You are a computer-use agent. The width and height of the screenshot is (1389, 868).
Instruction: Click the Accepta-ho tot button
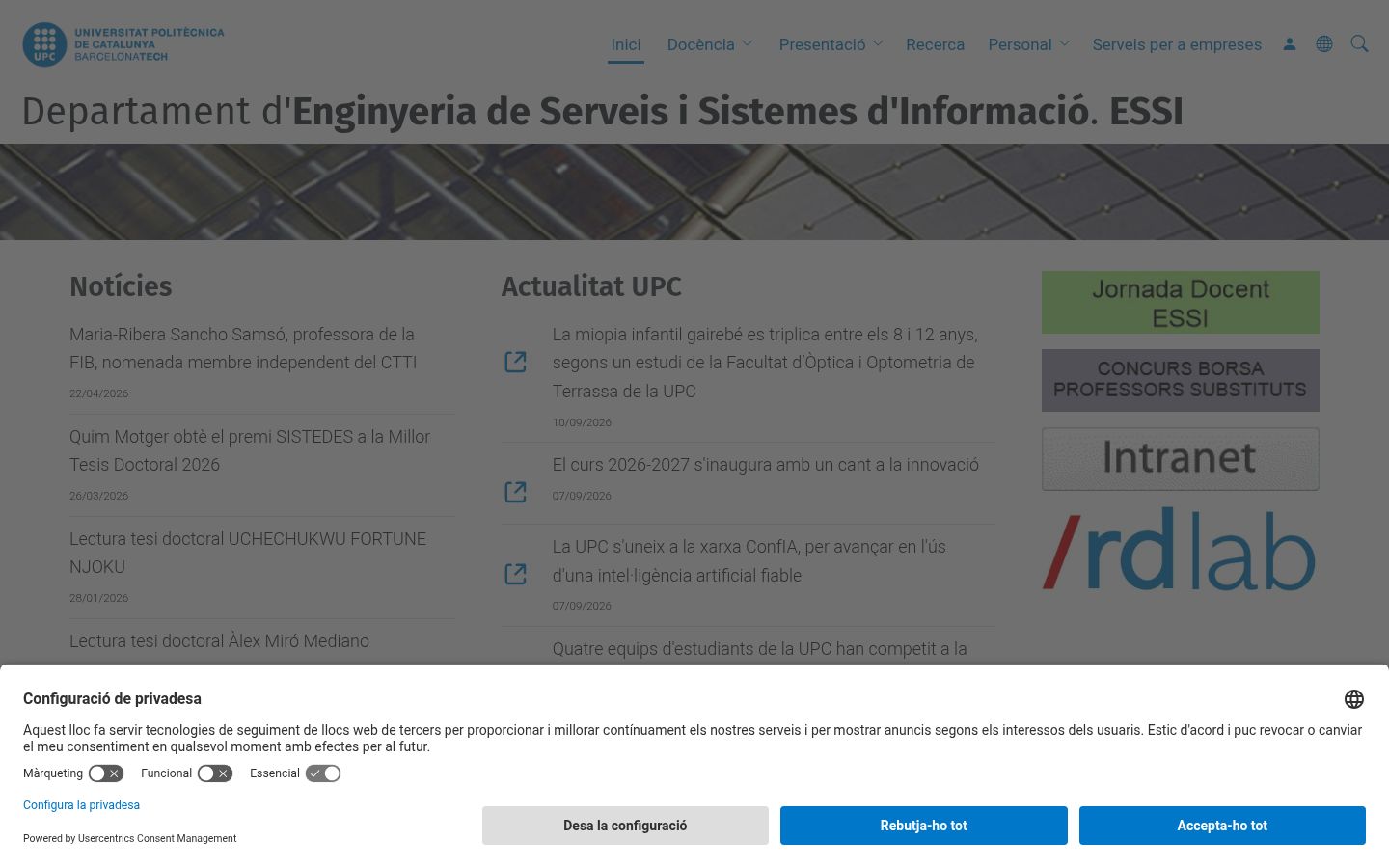[x=1222, y=826]
